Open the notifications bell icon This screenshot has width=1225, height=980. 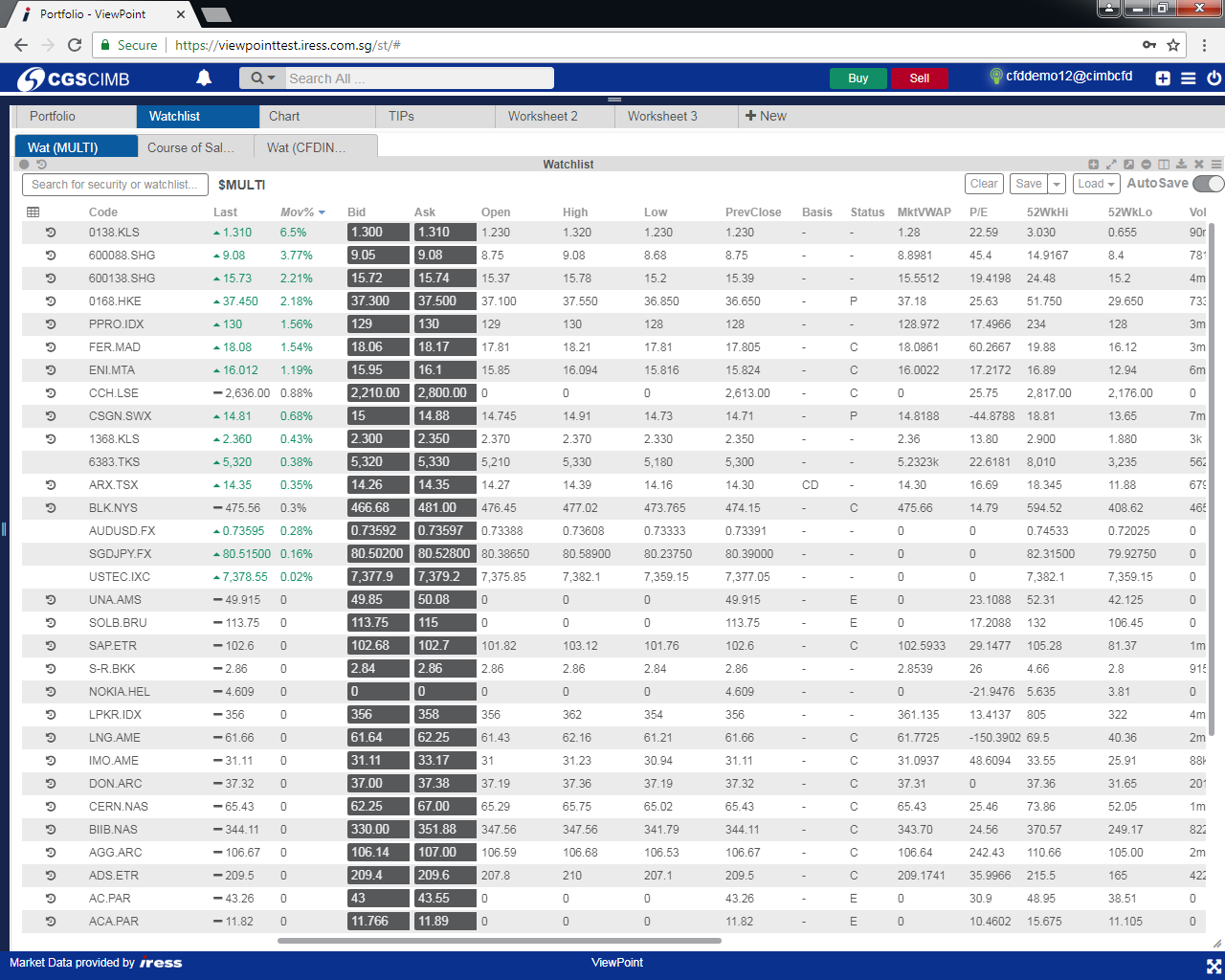point(204,78)
